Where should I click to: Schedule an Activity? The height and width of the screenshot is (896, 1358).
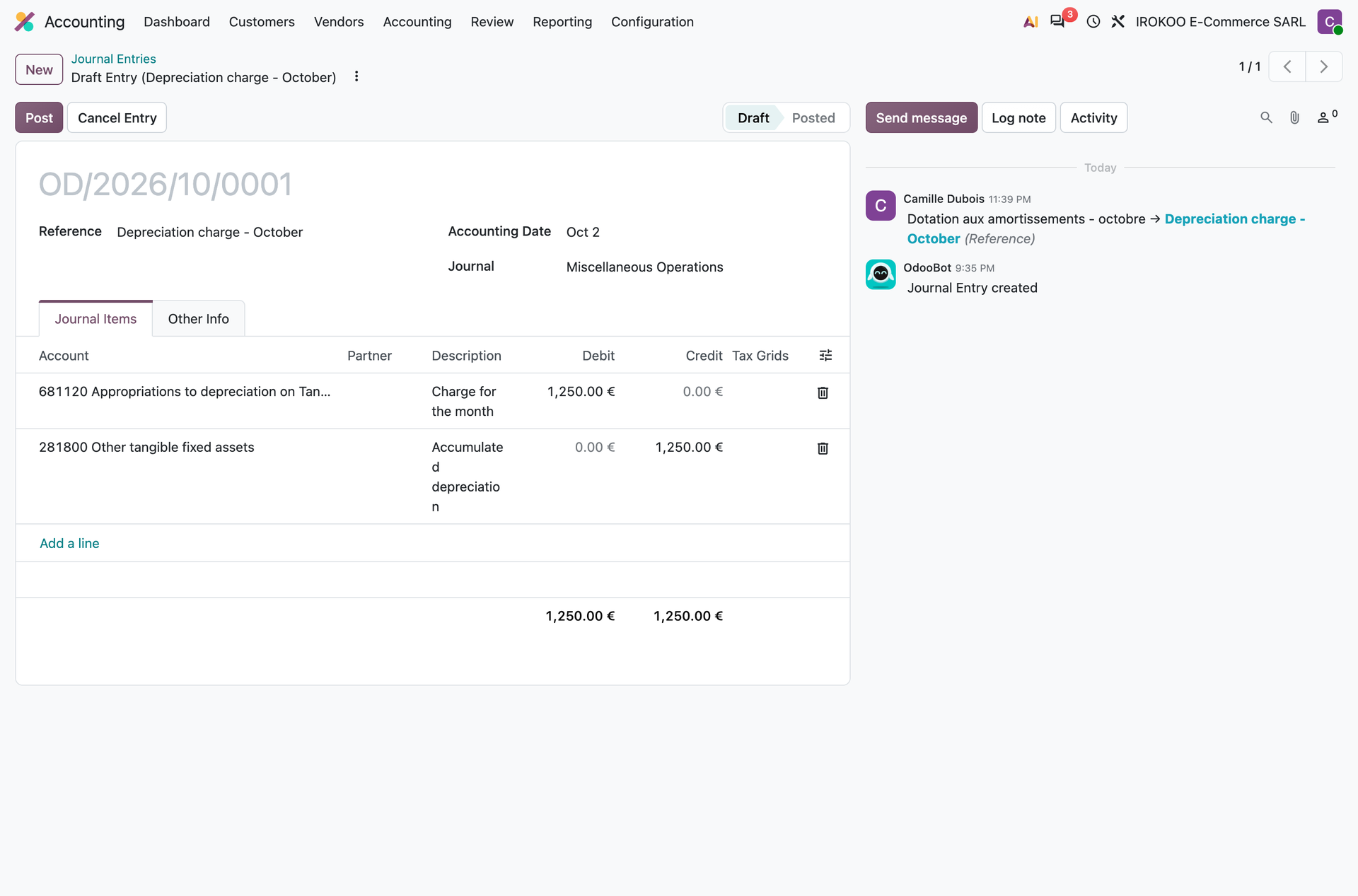click(1093, 117)
